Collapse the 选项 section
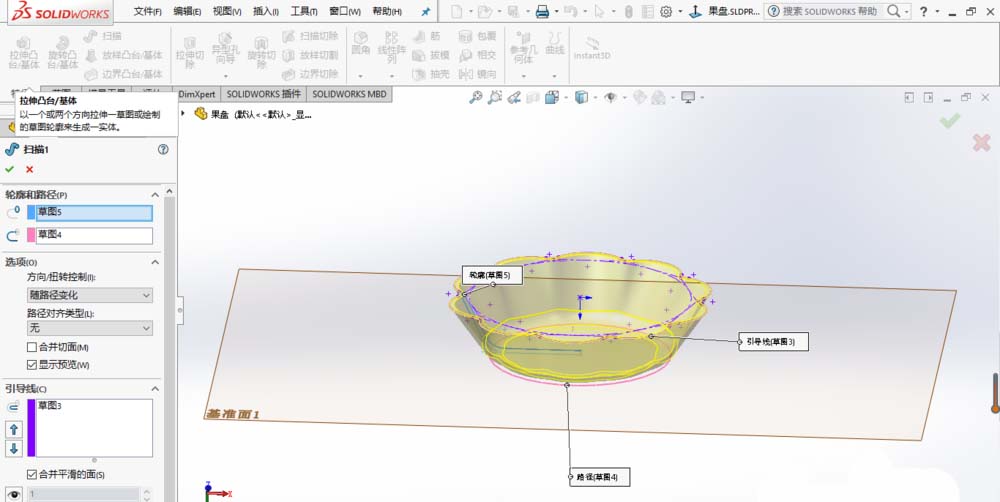Image resolution: width=1000 pixels, height=502 pixels. (x=155, y=262)
